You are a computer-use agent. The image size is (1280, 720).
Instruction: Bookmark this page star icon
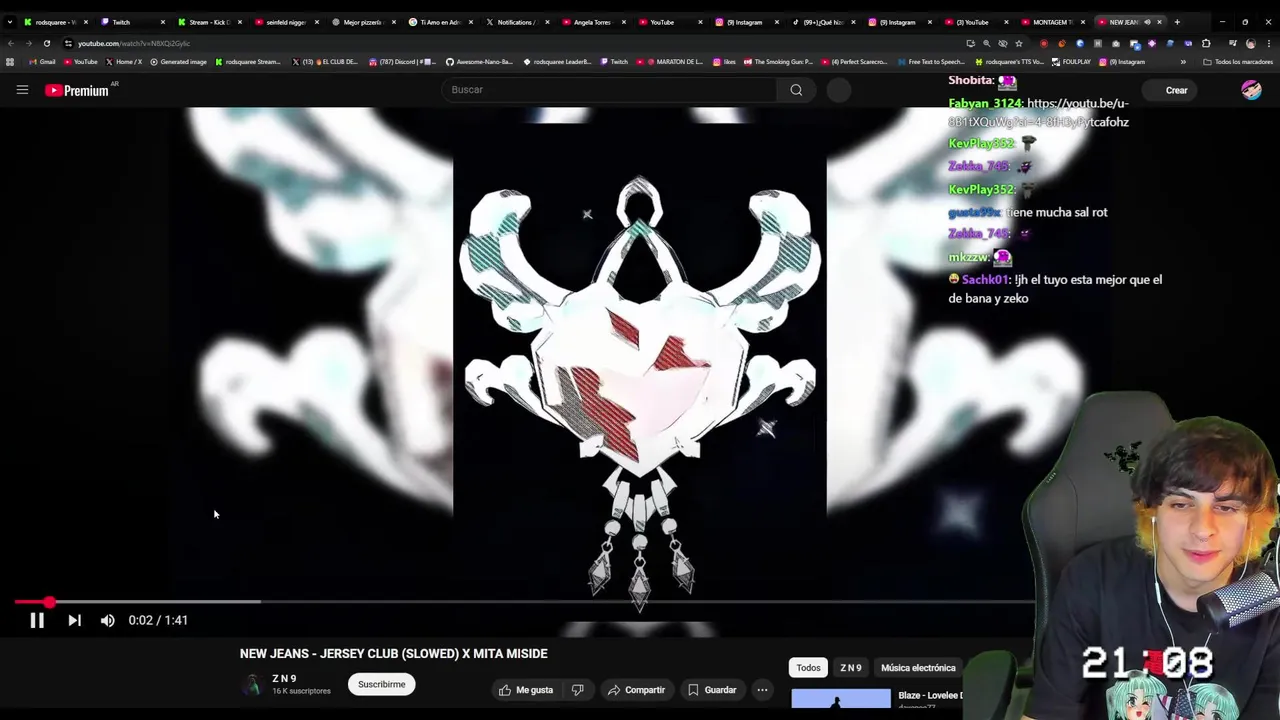coord(1019,44)
